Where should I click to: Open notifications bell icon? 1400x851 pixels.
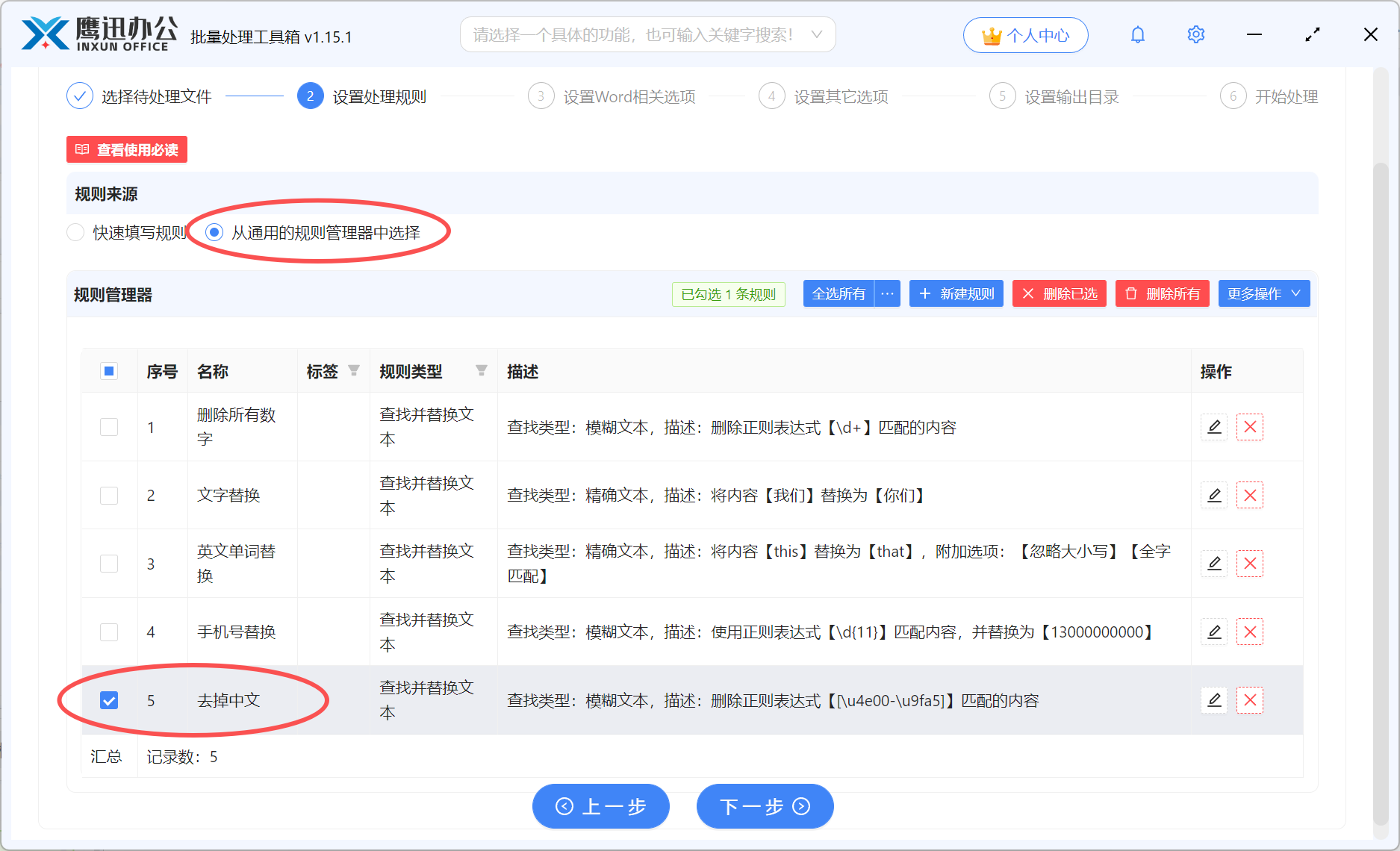tap(1137, 35)
